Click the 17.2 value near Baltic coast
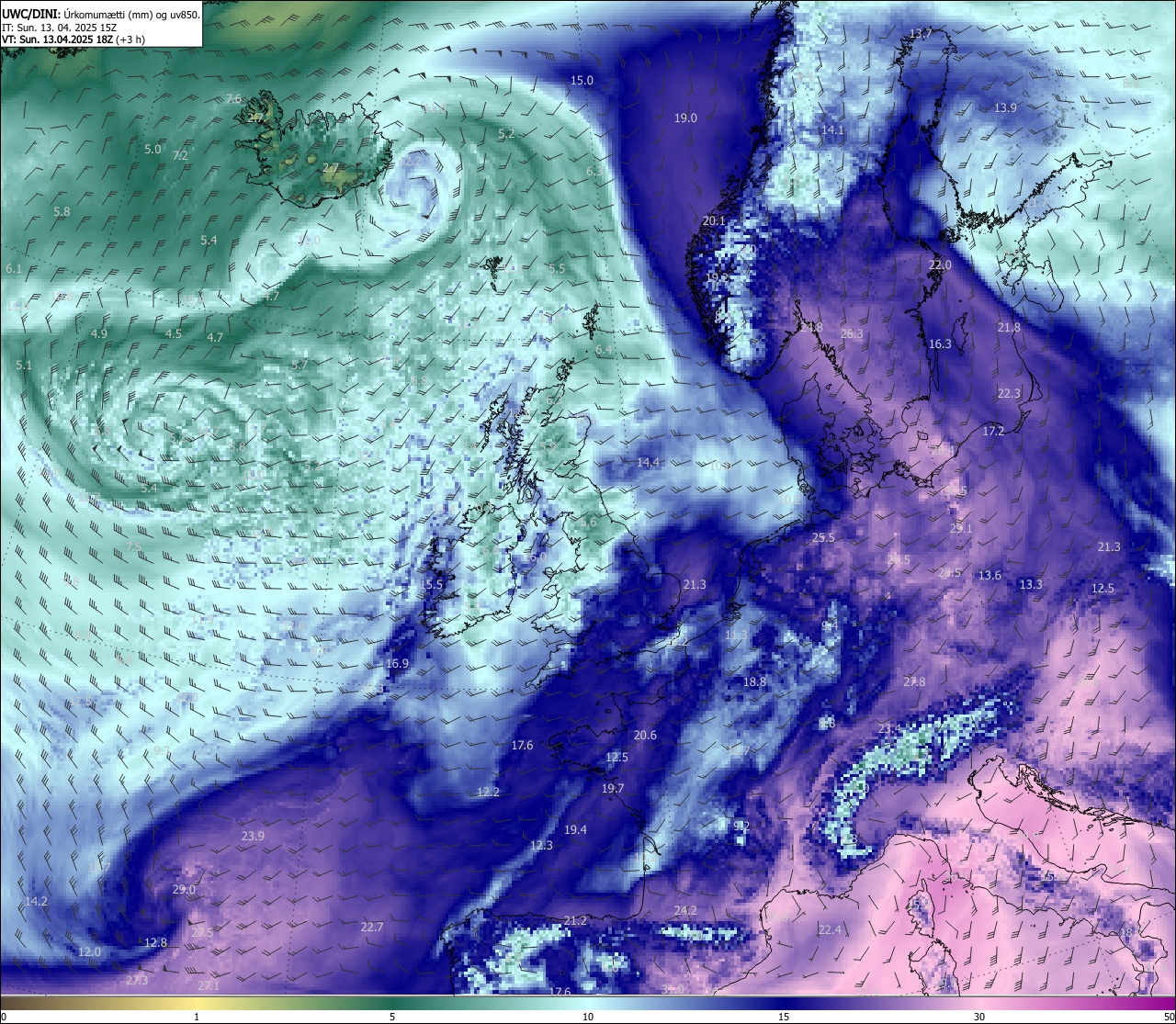The image size is (1176, 1024). [993, 432]
